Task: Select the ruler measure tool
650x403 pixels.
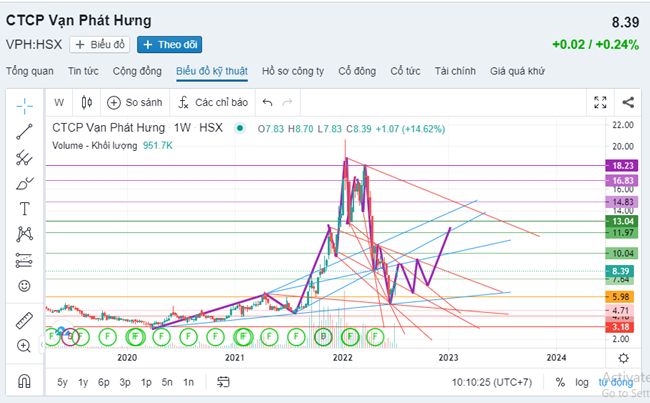Action: click(x=24, y=320)
